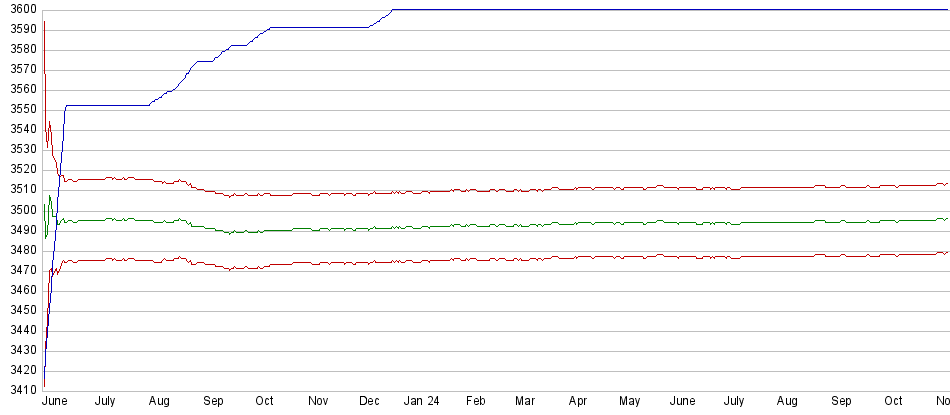
Task: Click the 'Mar' month on the axis
Action: (525, 400)
